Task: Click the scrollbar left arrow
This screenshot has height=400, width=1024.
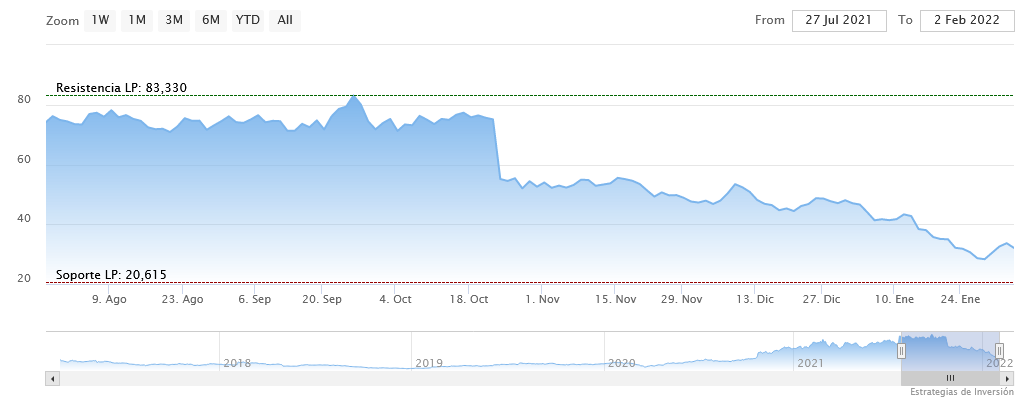Action: coord(53,378)
